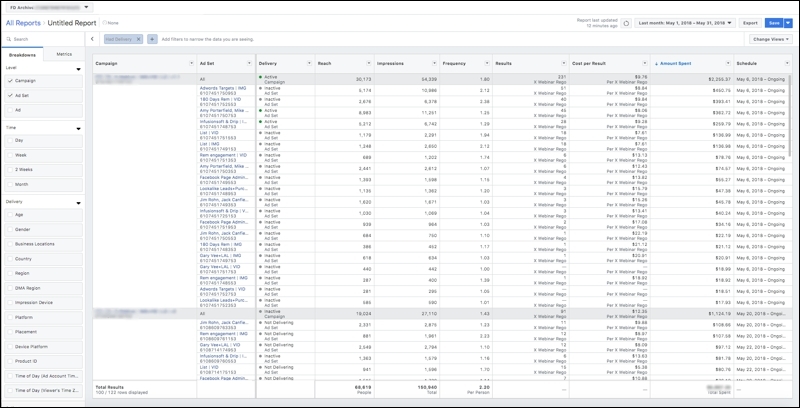Collapse the Time breakdown section
Viewport: 800px width, 408px height.
click(79, 129)
